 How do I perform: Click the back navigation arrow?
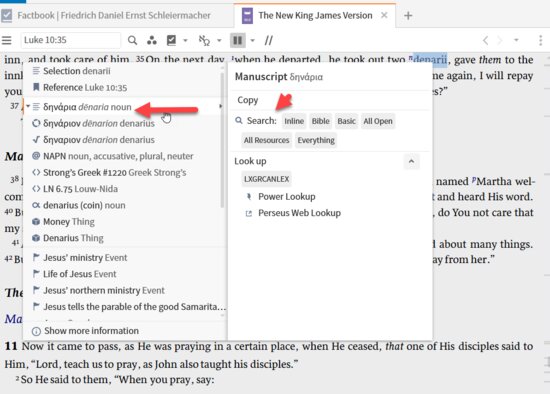(x=485, y=40)
